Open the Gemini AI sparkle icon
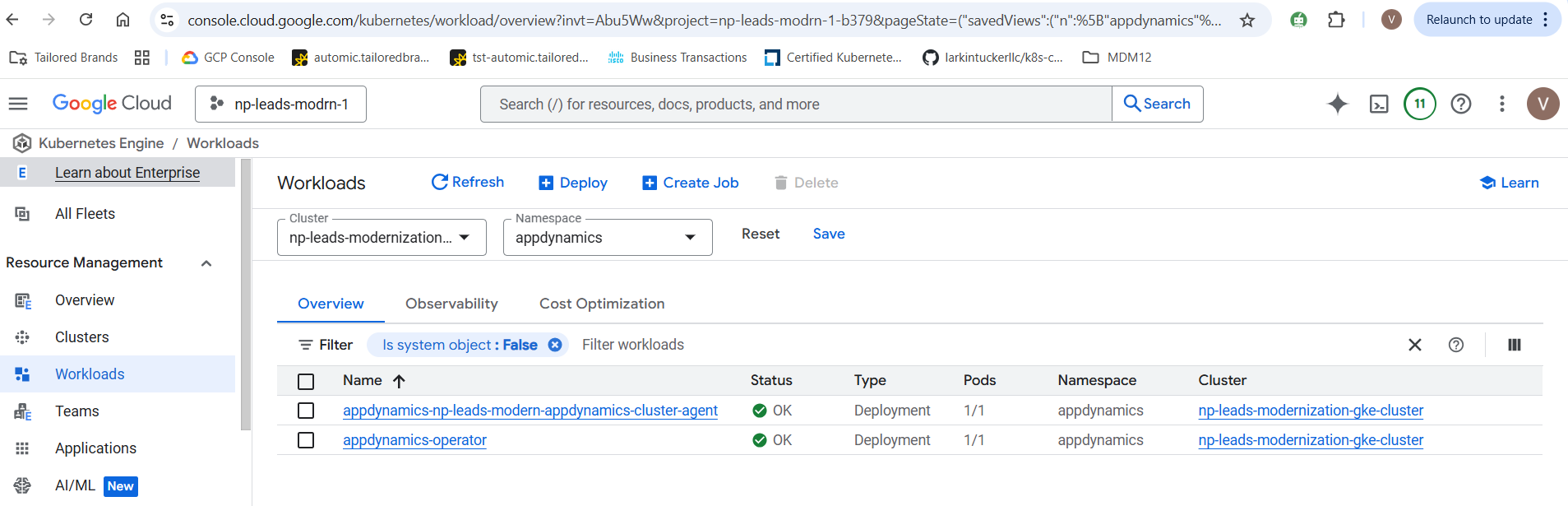Viewport: 1568px width, 506px height. tap(1338, 104)
